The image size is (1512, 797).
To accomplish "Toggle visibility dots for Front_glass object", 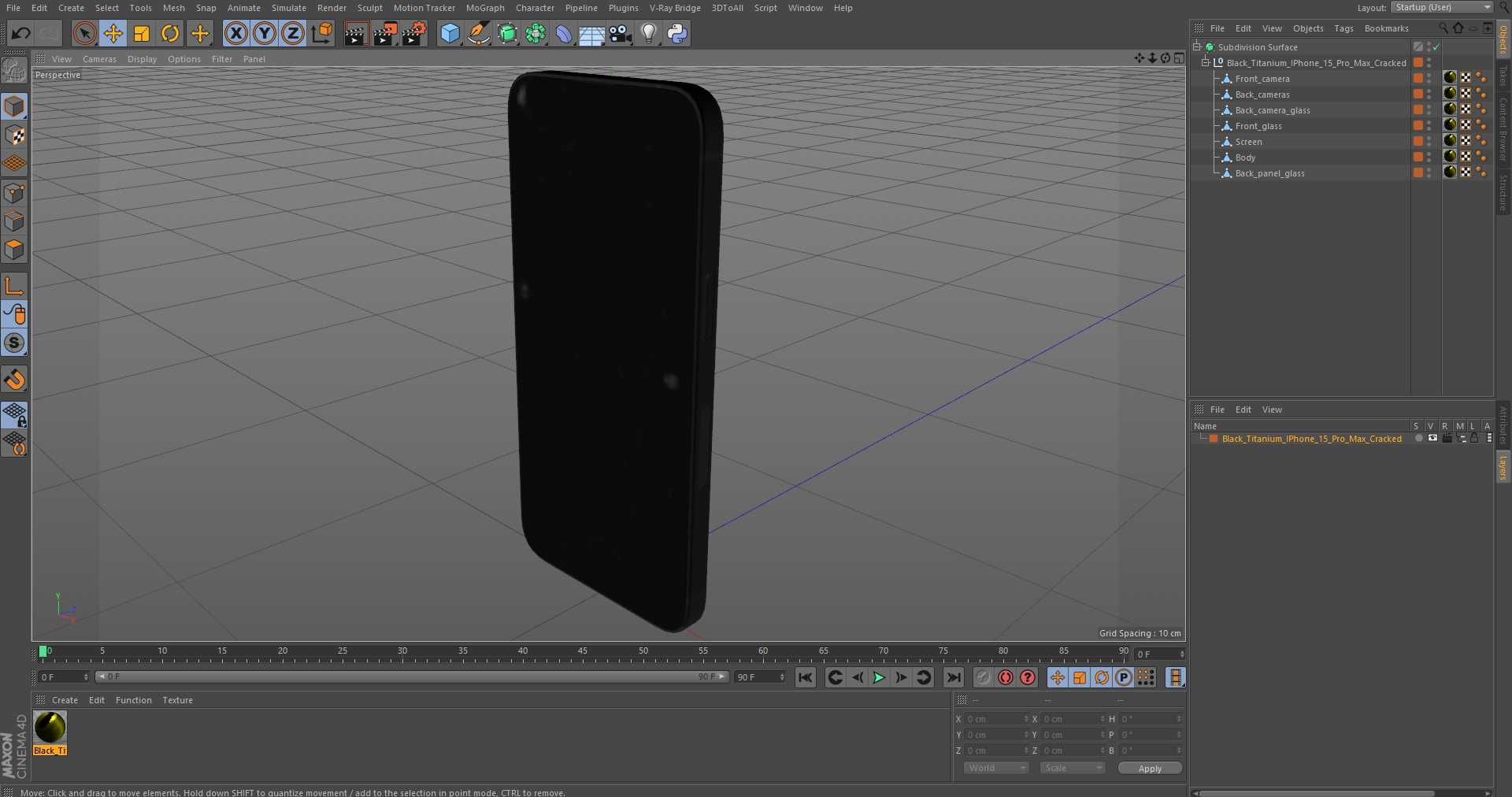I will (1429, 126).
